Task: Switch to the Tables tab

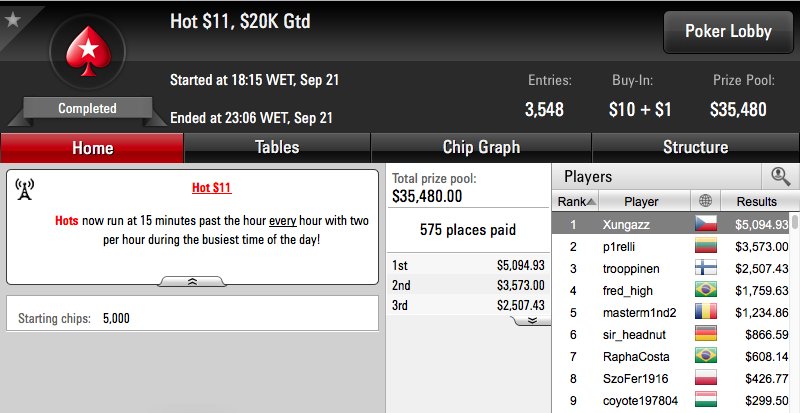Action: [x=277, y=148]
